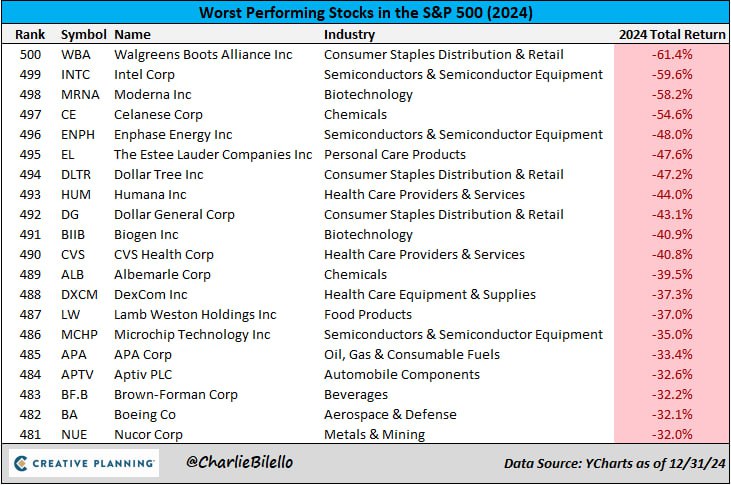The image size is (731, 485).
Task: Click the 2024 Total Return header
Action: pyautogui.click(x=672, y=35)
